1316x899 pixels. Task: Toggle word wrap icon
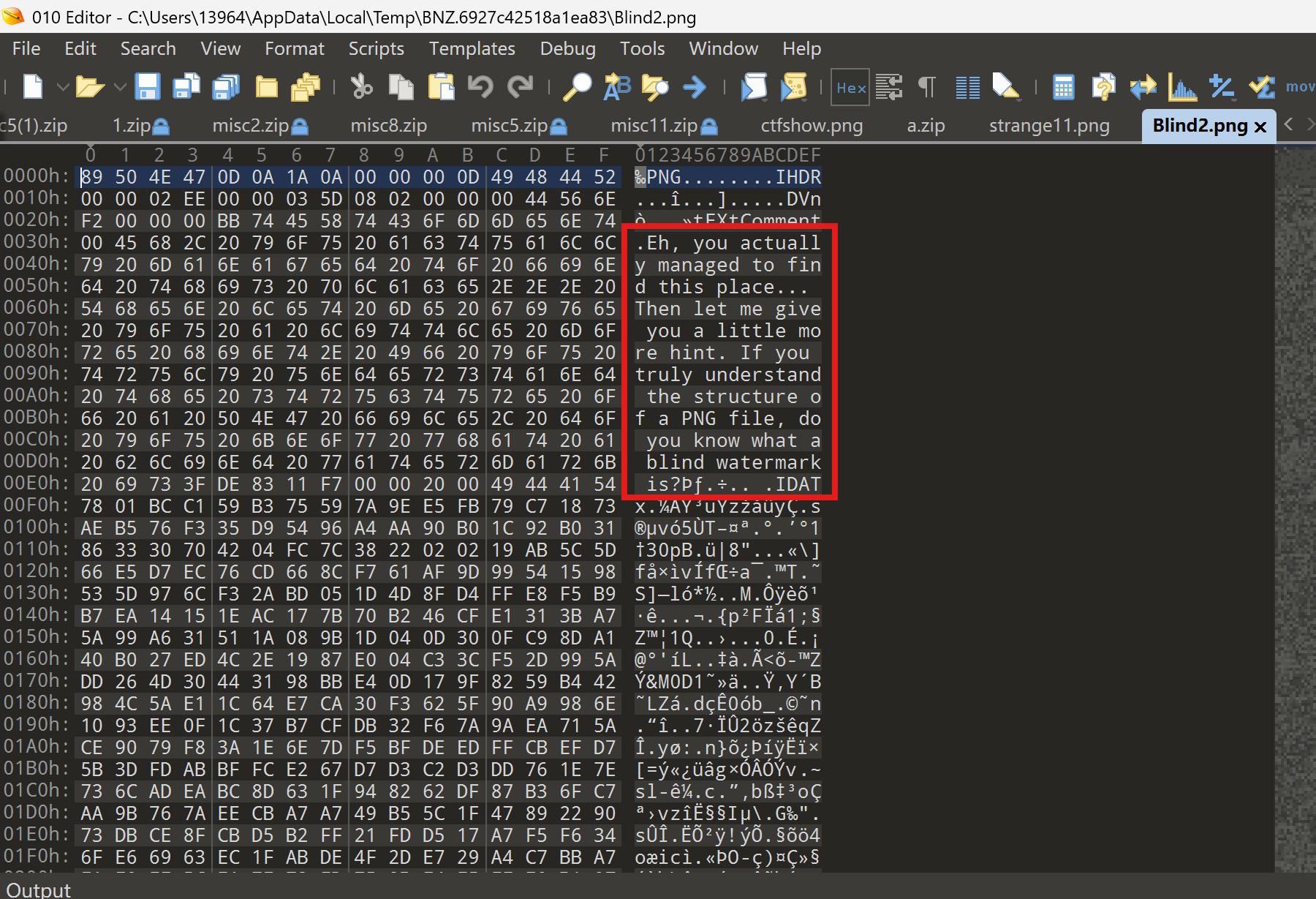click(x=889, y=87)
